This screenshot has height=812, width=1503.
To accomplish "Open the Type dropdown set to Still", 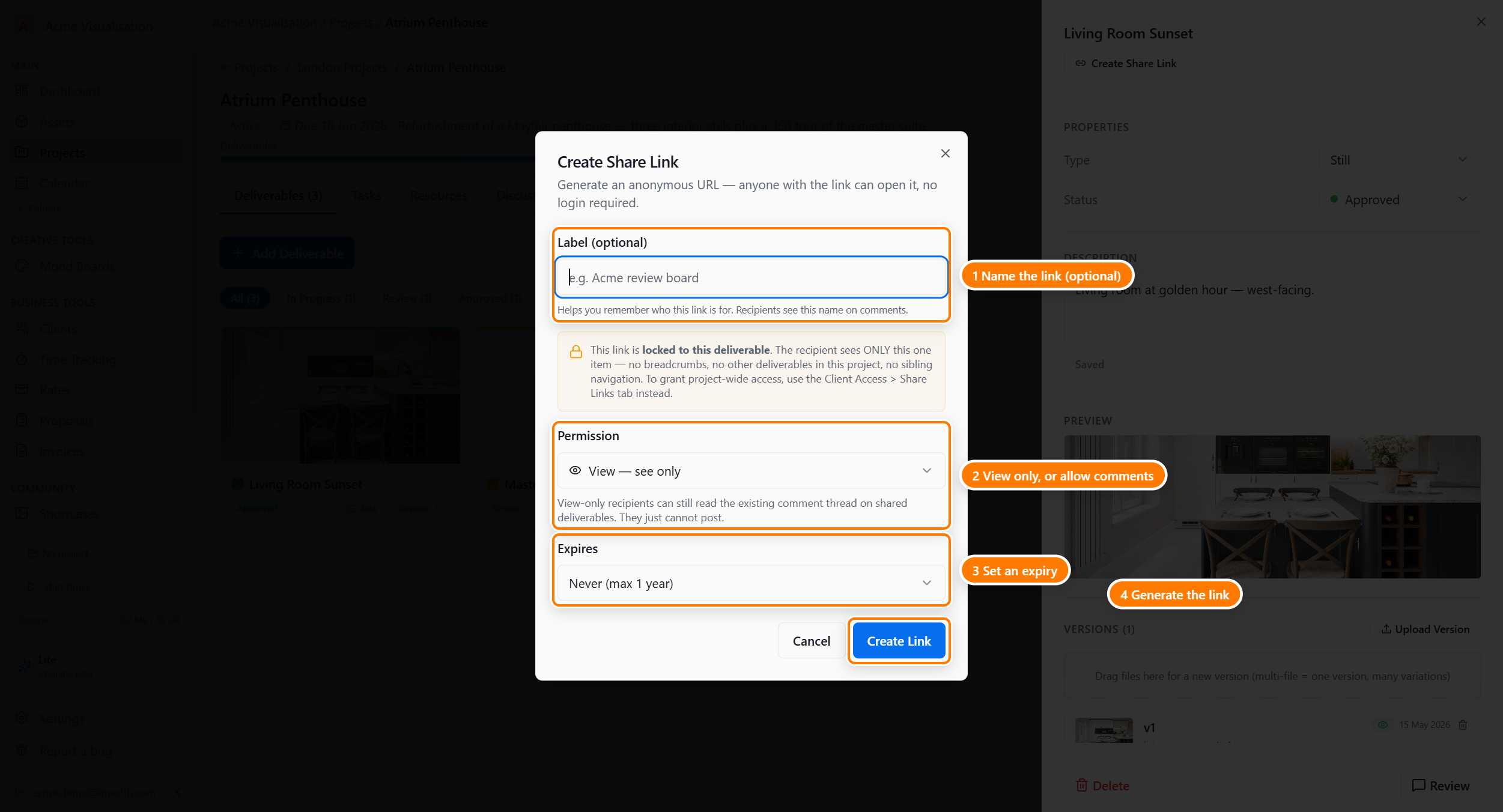I will point(1399,160).
